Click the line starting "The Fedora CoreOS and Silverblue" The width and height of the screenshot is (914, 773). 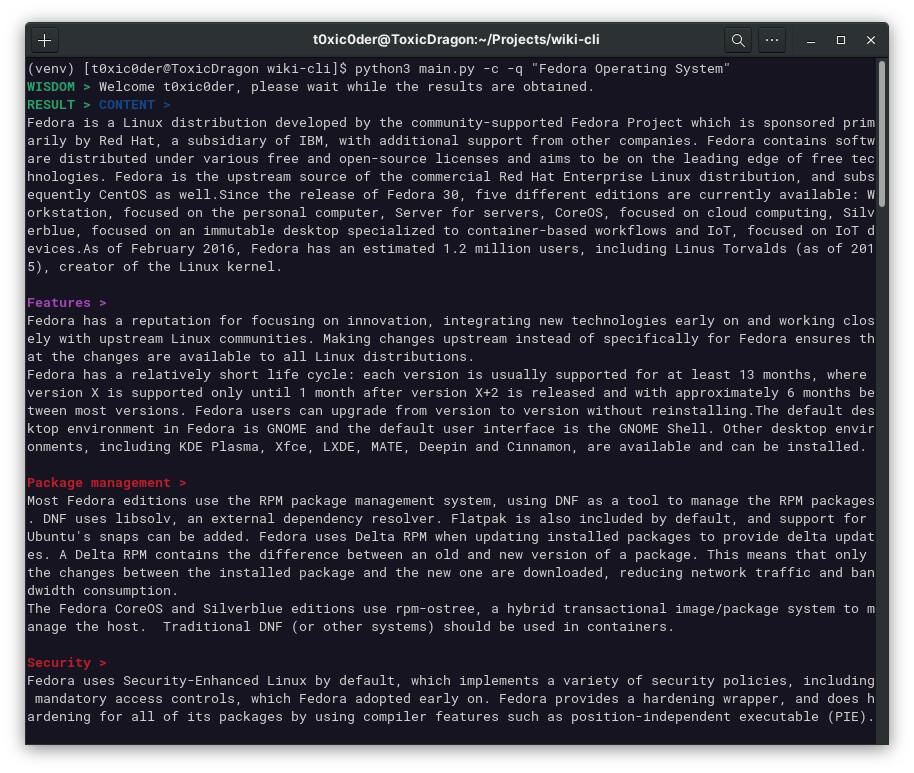451,609
